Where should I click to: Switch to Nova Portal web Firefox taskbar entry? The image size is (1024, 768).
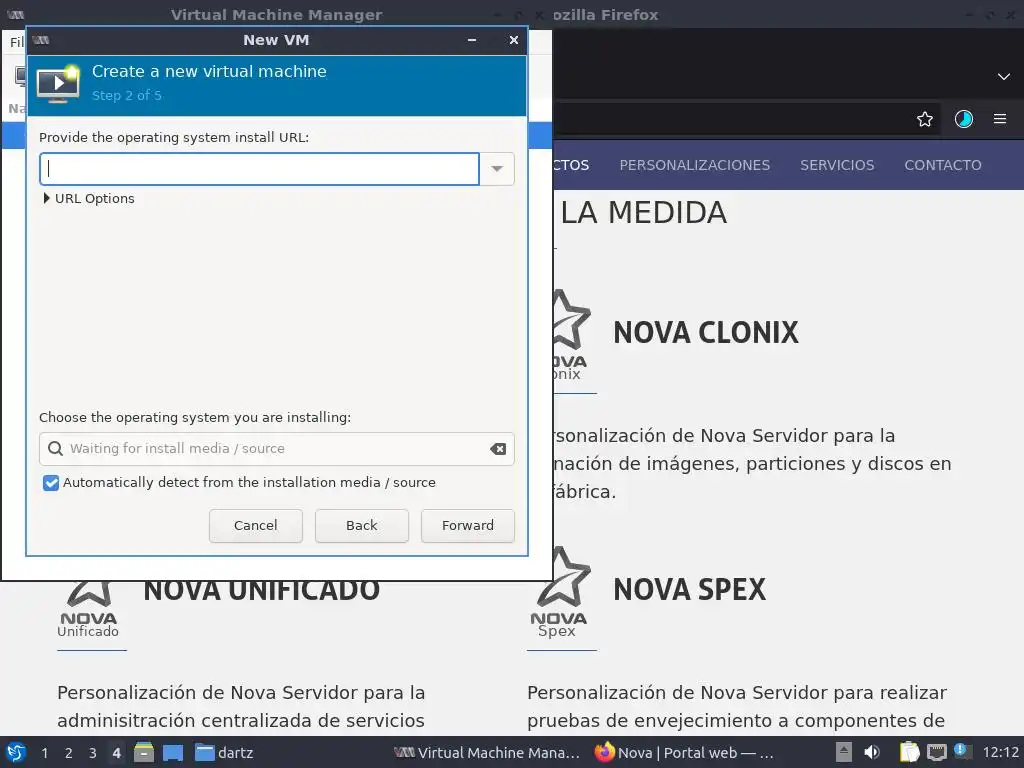tap(684, 753)
